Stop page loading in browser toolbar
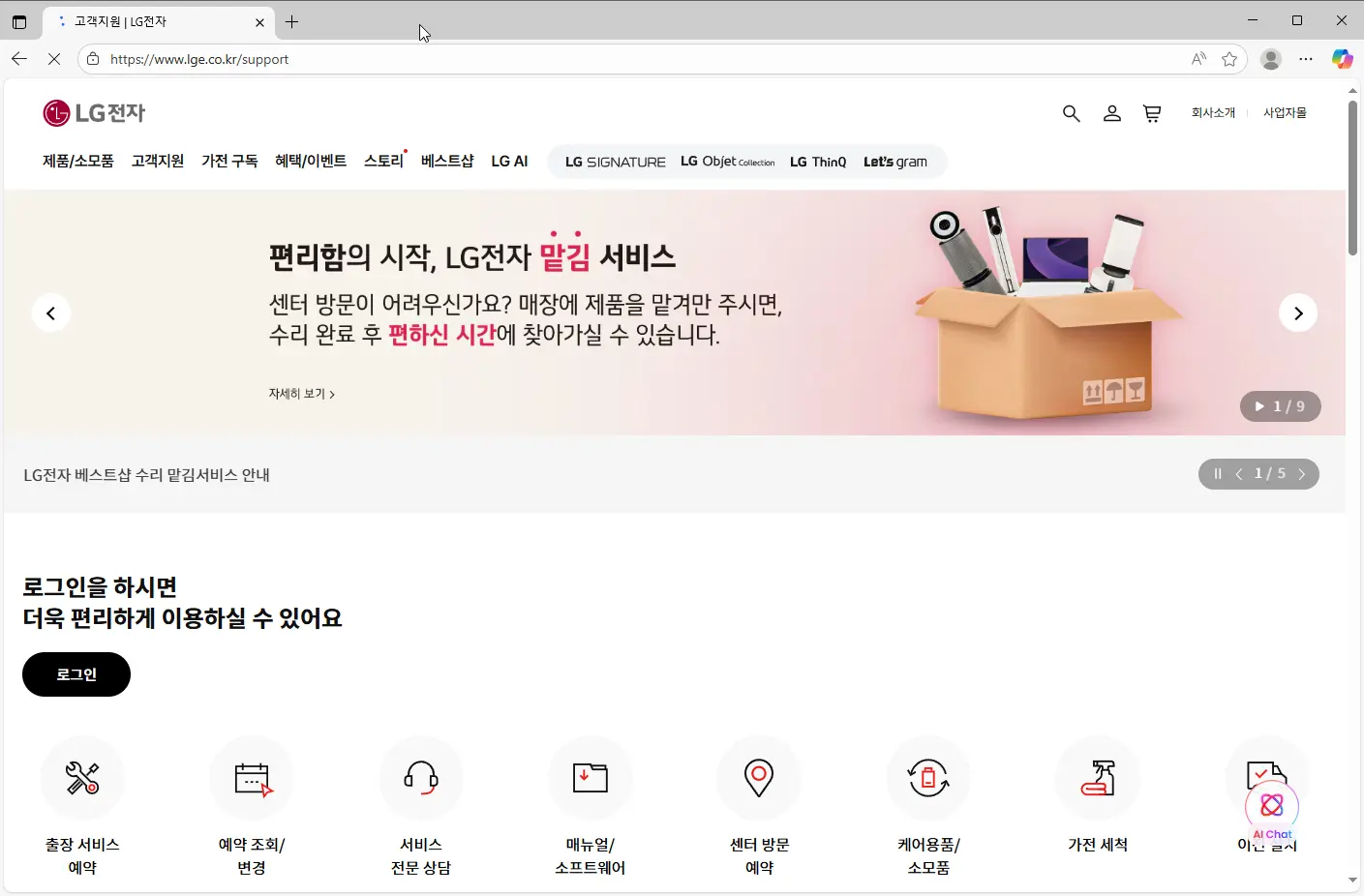 click(54, 59)
